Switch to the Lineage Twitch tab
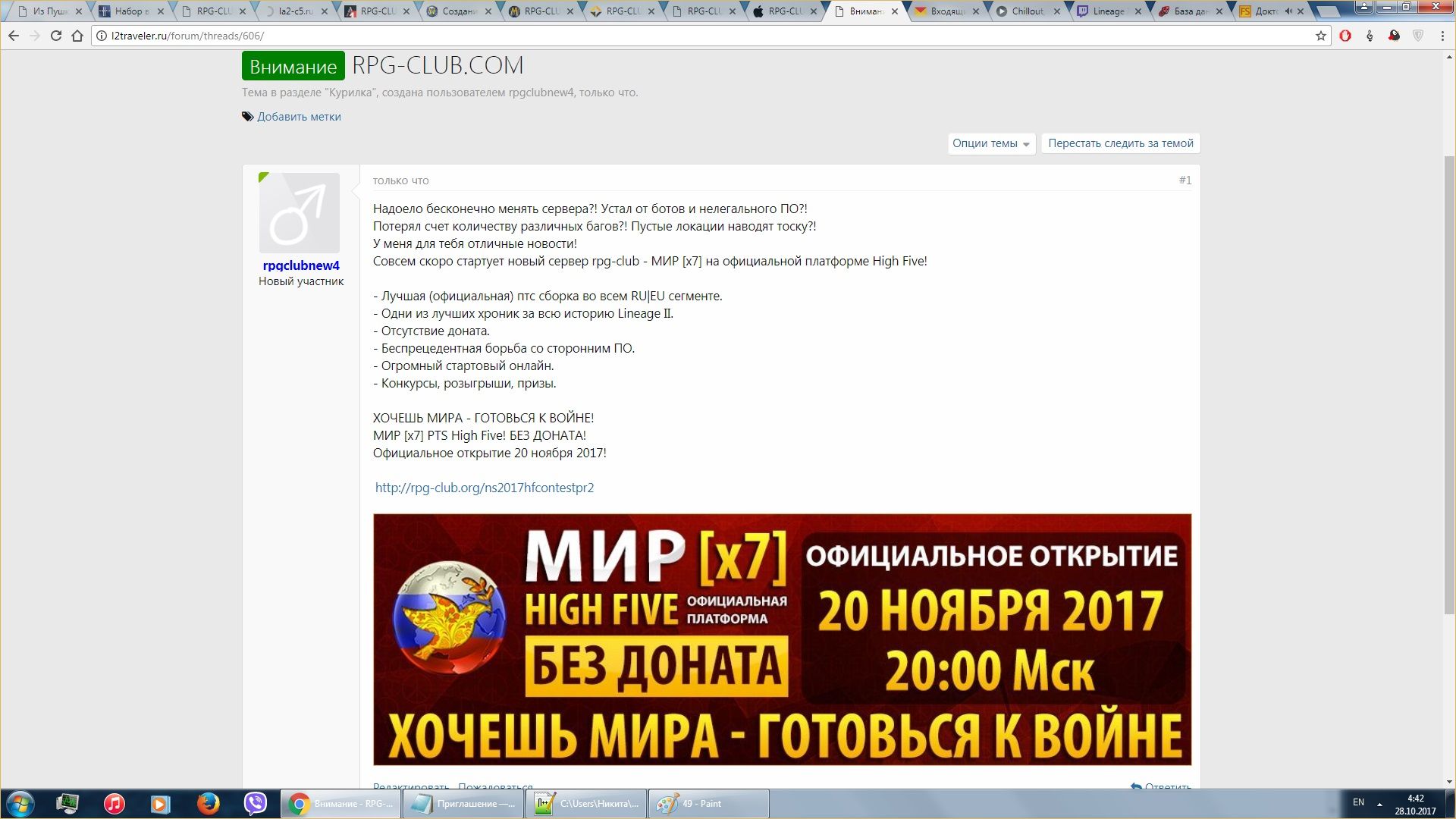Screen dimensions: 1456x819 click(1108, 11)
